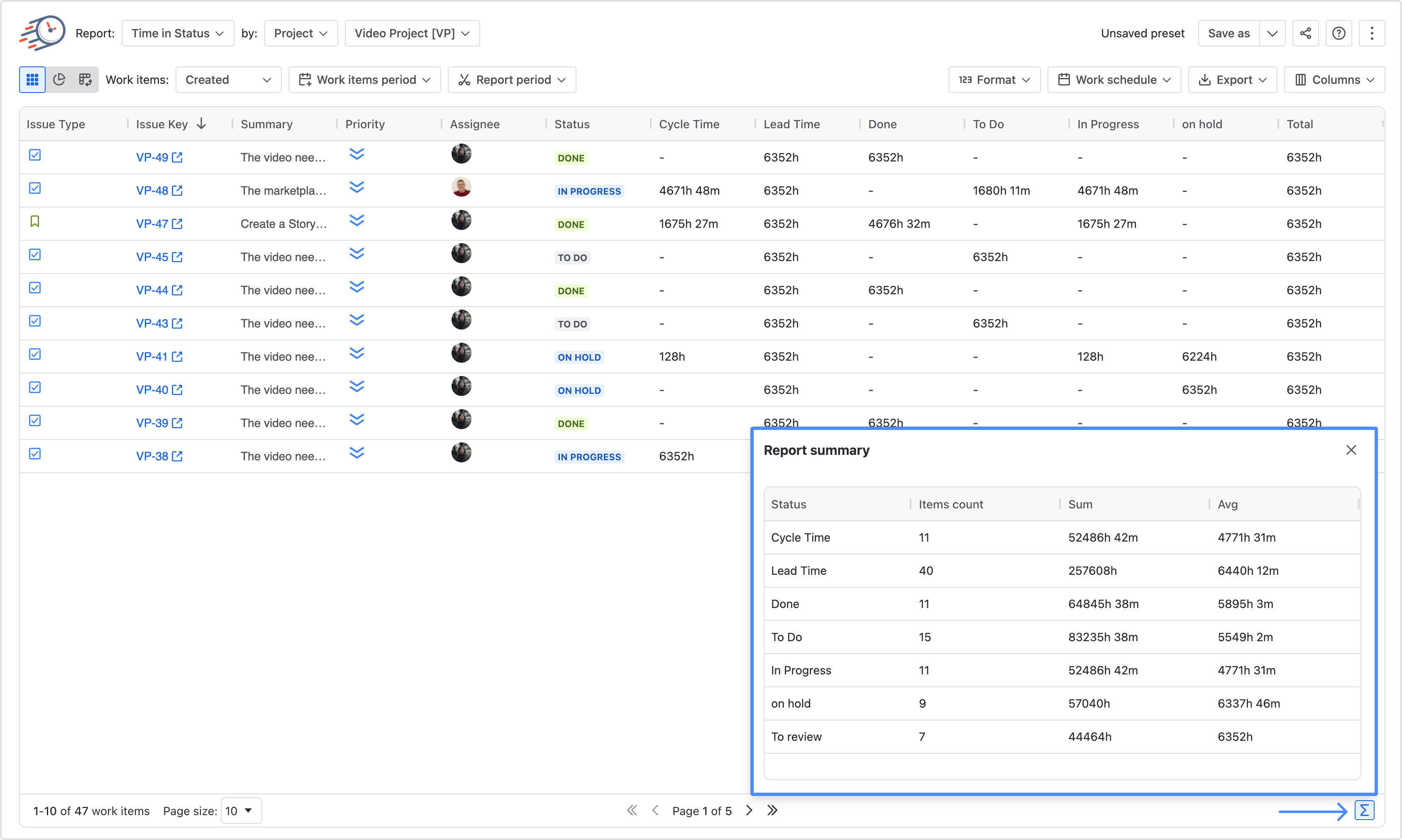1402x840 pixels.
Task: Open VP-49 external link icon
Action: pyautogui.click(x=177, y=157)
